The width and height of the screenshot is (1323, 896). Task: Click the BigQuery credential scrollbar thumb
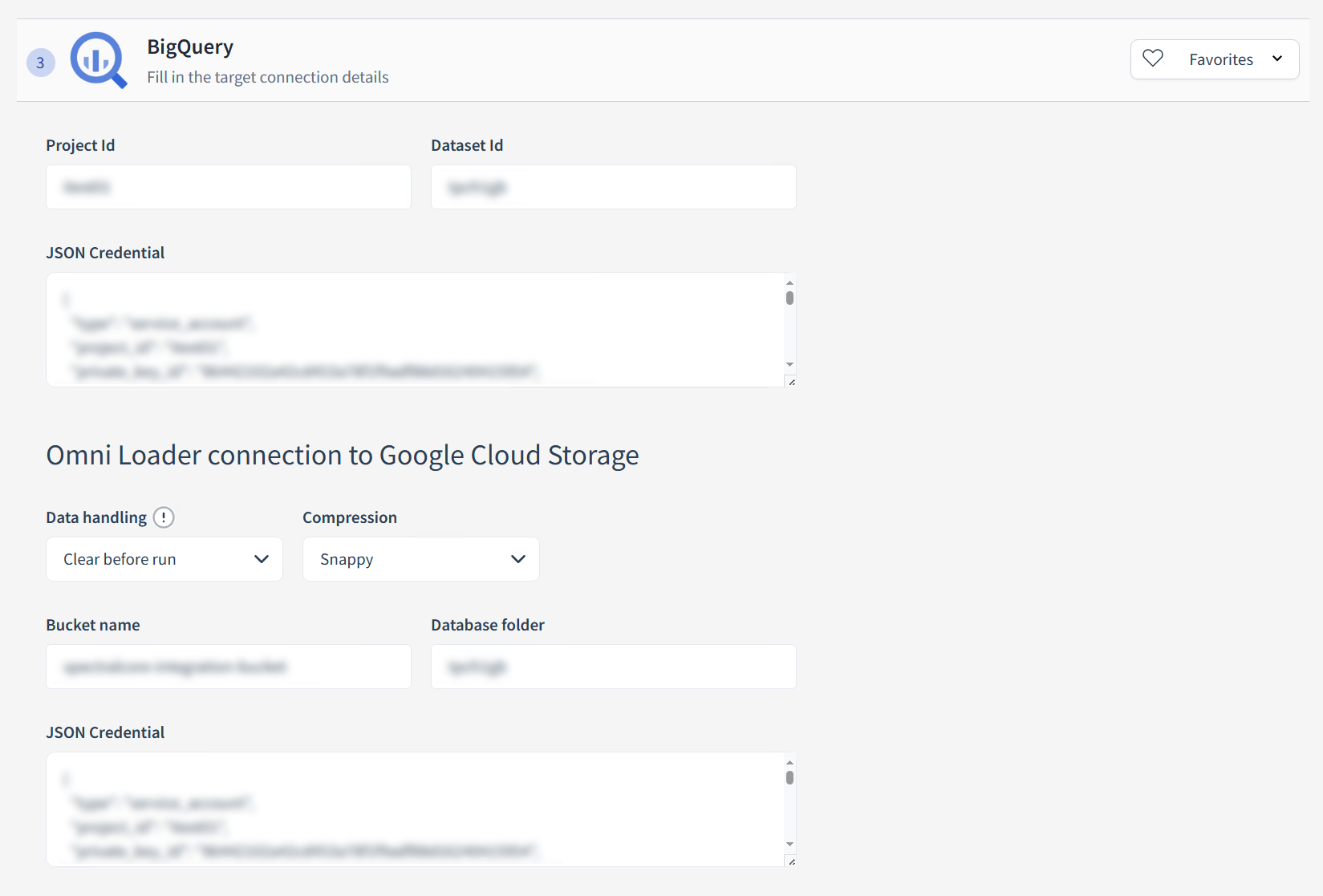790,298
